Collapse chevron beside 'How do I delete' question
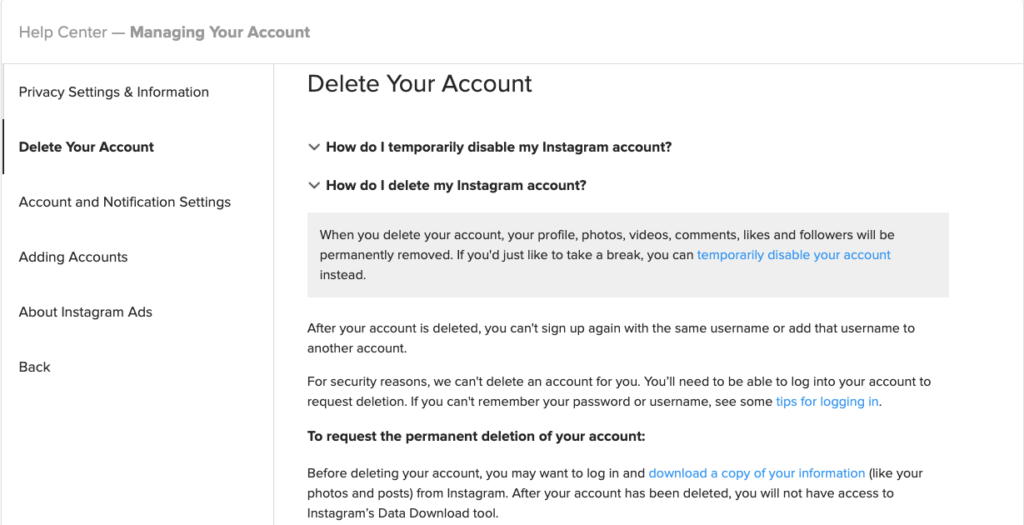Screen dimensions: 1024x525 coord(314,186)
